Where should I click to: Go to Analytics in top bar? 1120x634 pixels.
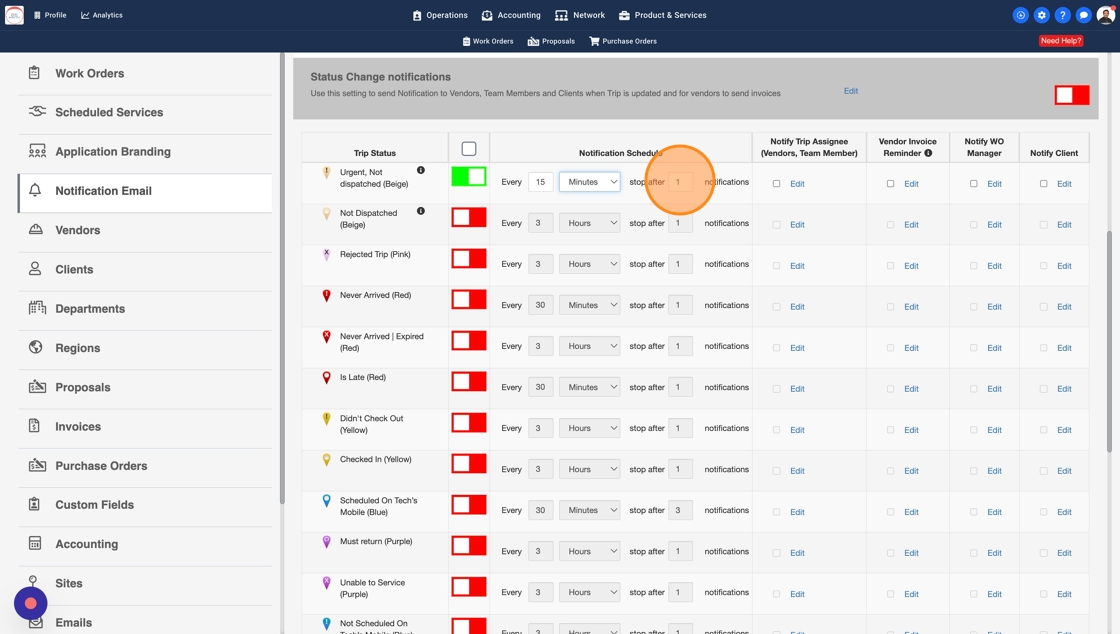click(101, 15)
